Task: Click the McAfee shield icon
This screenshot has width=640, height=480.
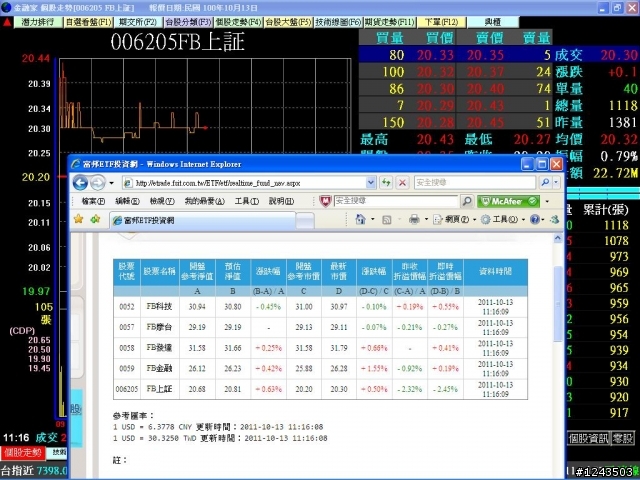Action: point(325,201)
